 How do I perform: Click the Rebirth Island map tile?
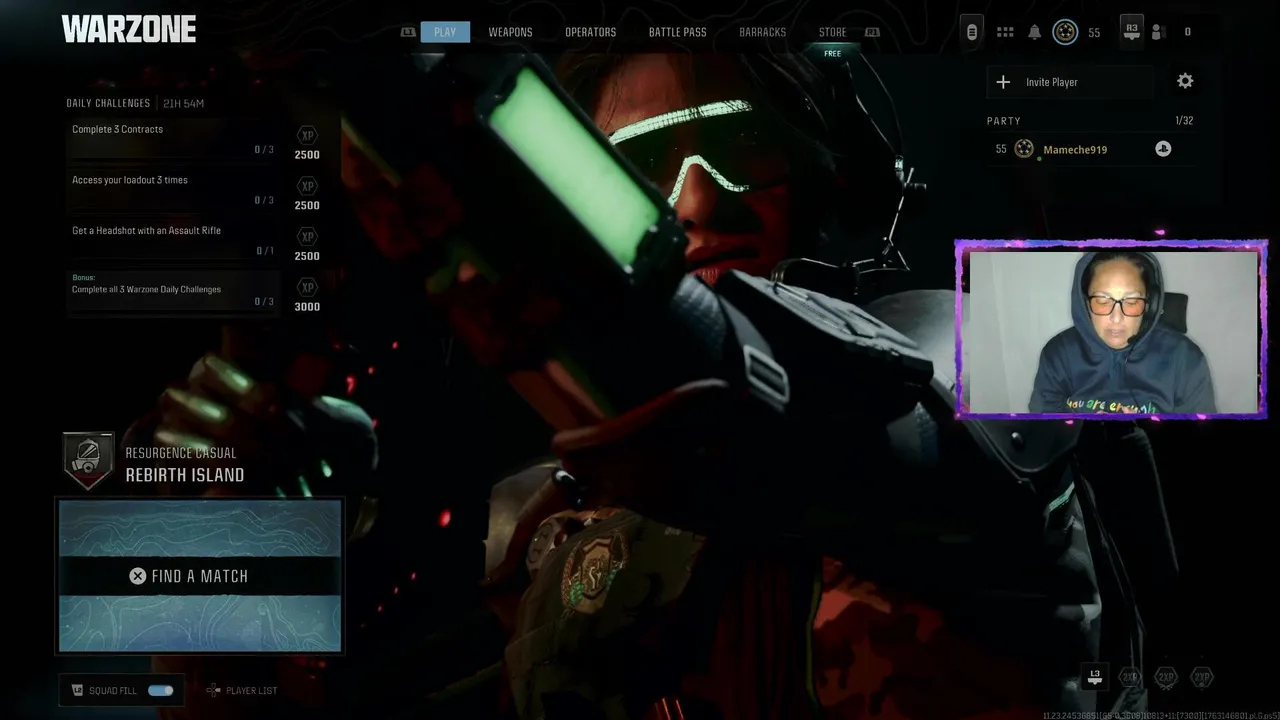click(200, 576)
